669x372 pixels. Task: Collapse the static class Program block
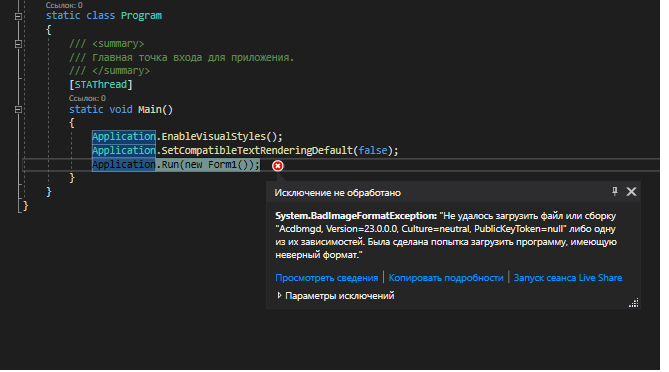click(18, 16)
